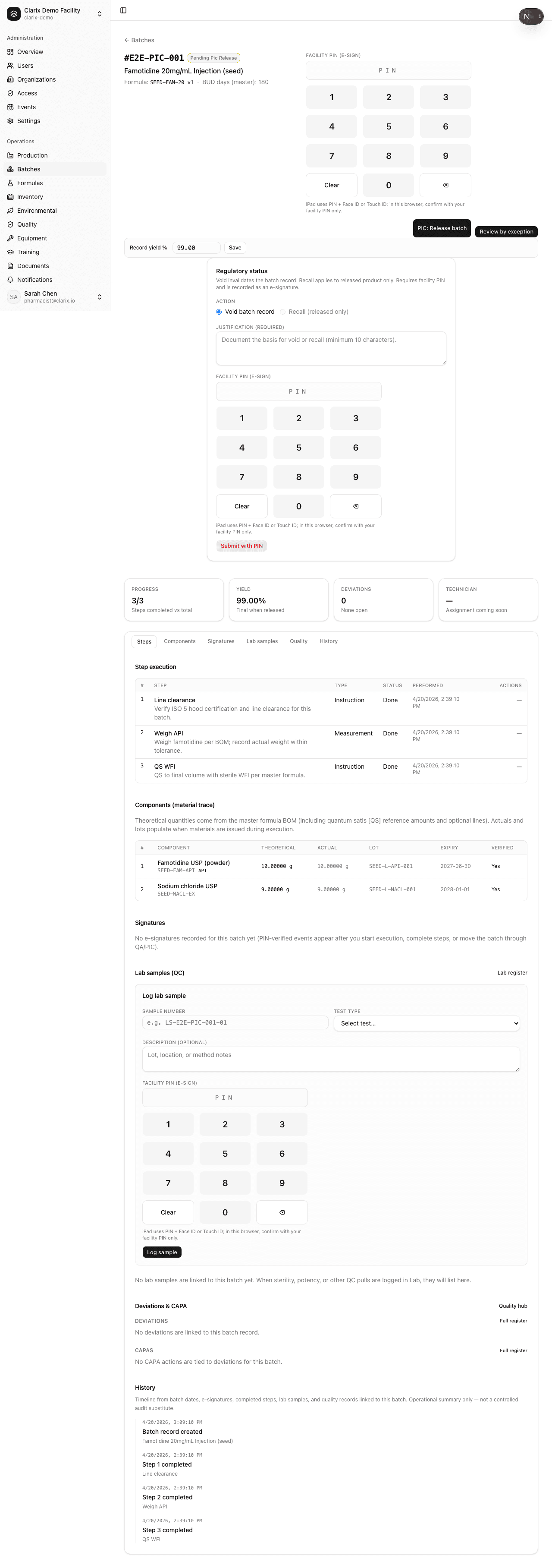Click the top Facility PIN field for batch release
The height and width of the screenshot is (1568, 552).
click(x=389, y=71)
